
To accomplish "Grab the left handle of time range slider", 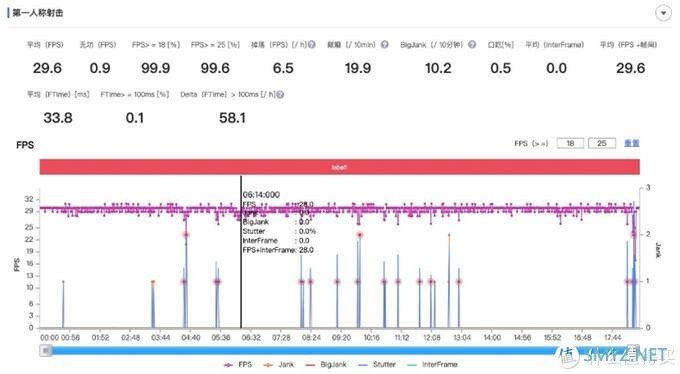I will 46,351.
